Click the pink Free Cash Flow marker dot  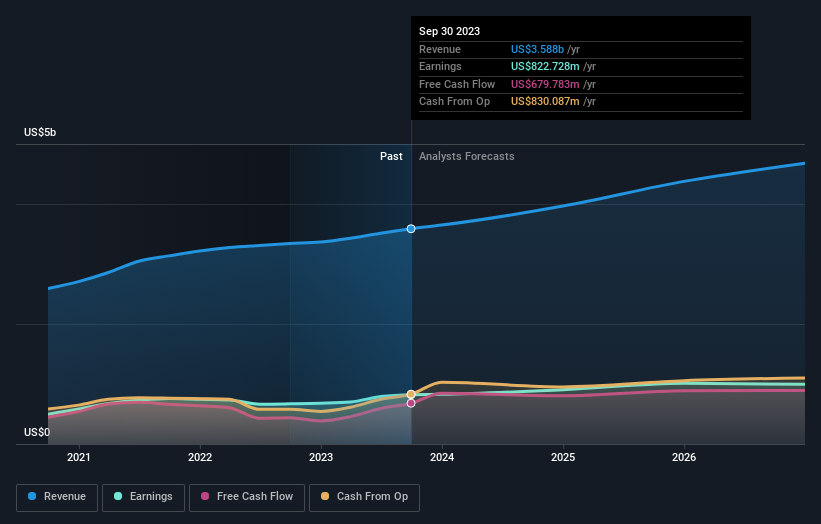(x=411, y=403)
